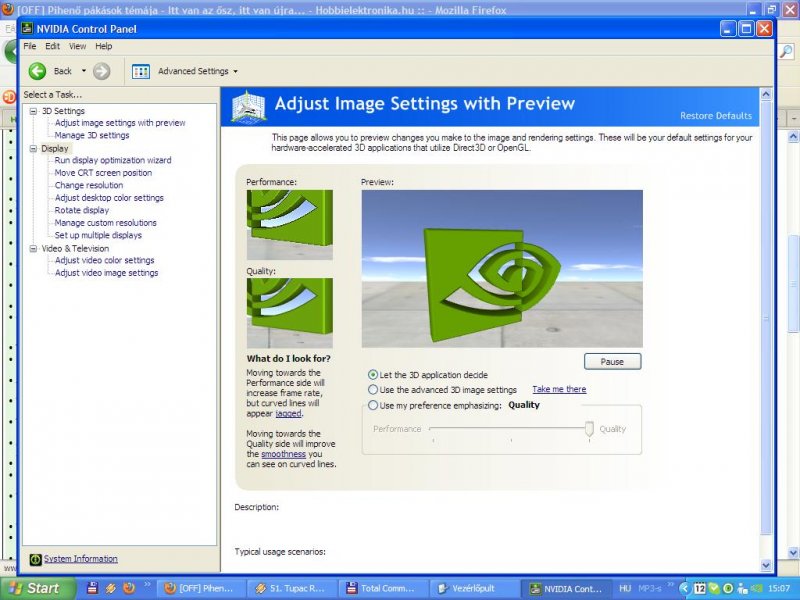Screen dimensions: 800x600
Task: Click the Advanced Settings view icon
Action: (x=141, y=71)
